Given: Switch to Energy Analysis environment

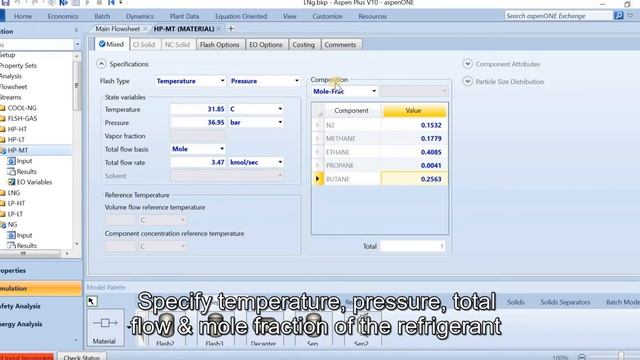Looking at the screenshot, I should coord(40,324).
